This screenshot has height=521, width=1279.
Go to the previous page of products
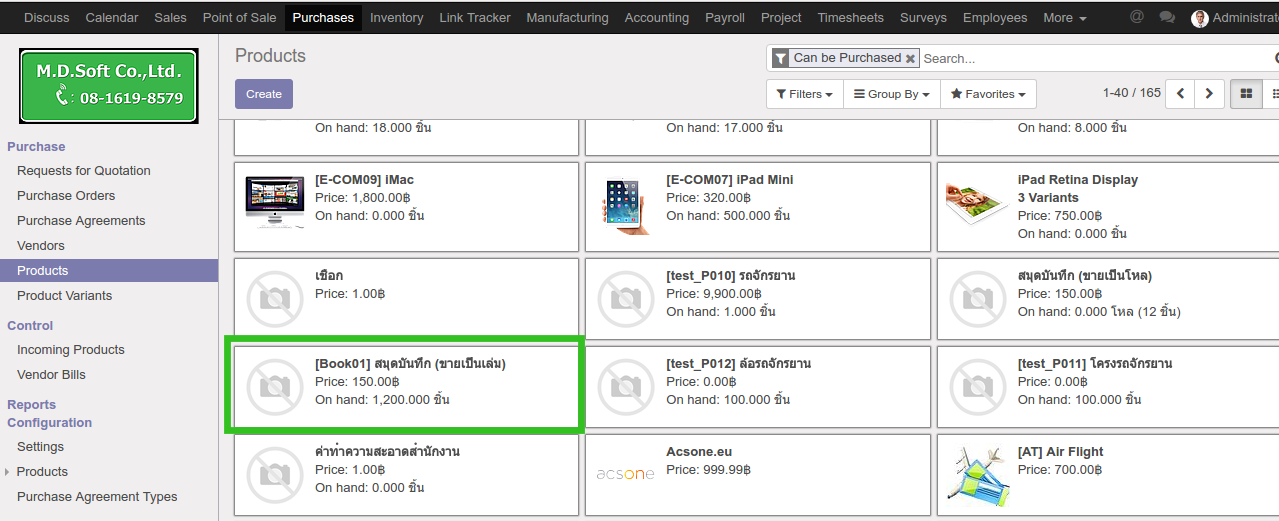pyautogui.click(x=1181, y=94)
